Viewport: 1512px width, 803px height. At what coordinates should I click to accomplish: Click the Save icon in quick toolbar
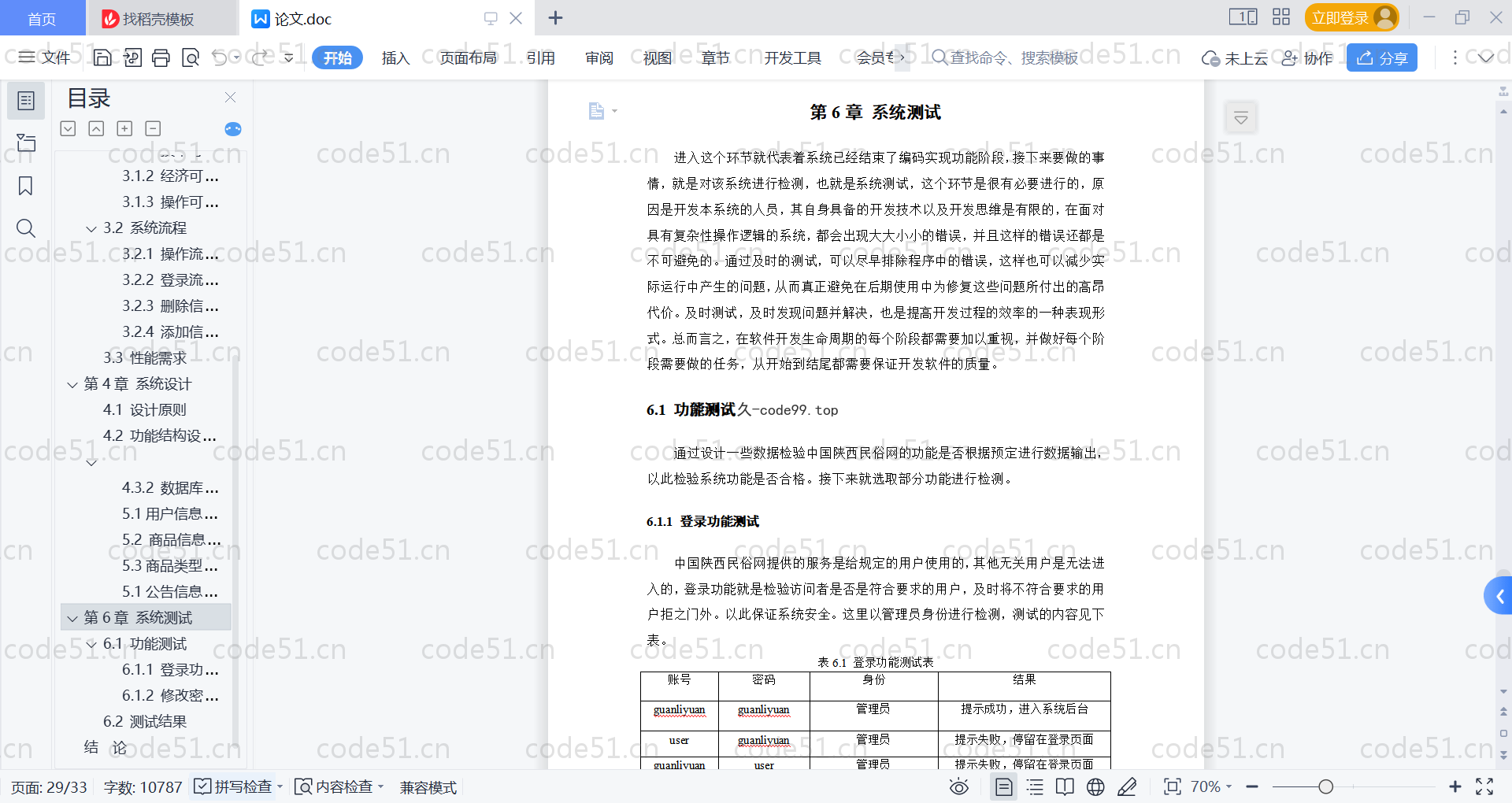(x=102, y=57)
